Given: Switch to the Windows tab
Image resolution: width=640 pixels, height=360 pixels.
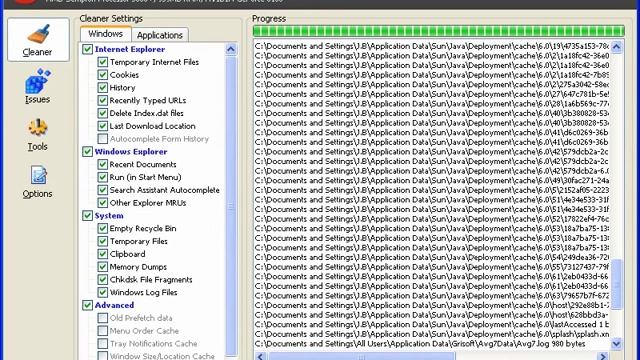Looking at the screenshot, I should click(106, 34).
